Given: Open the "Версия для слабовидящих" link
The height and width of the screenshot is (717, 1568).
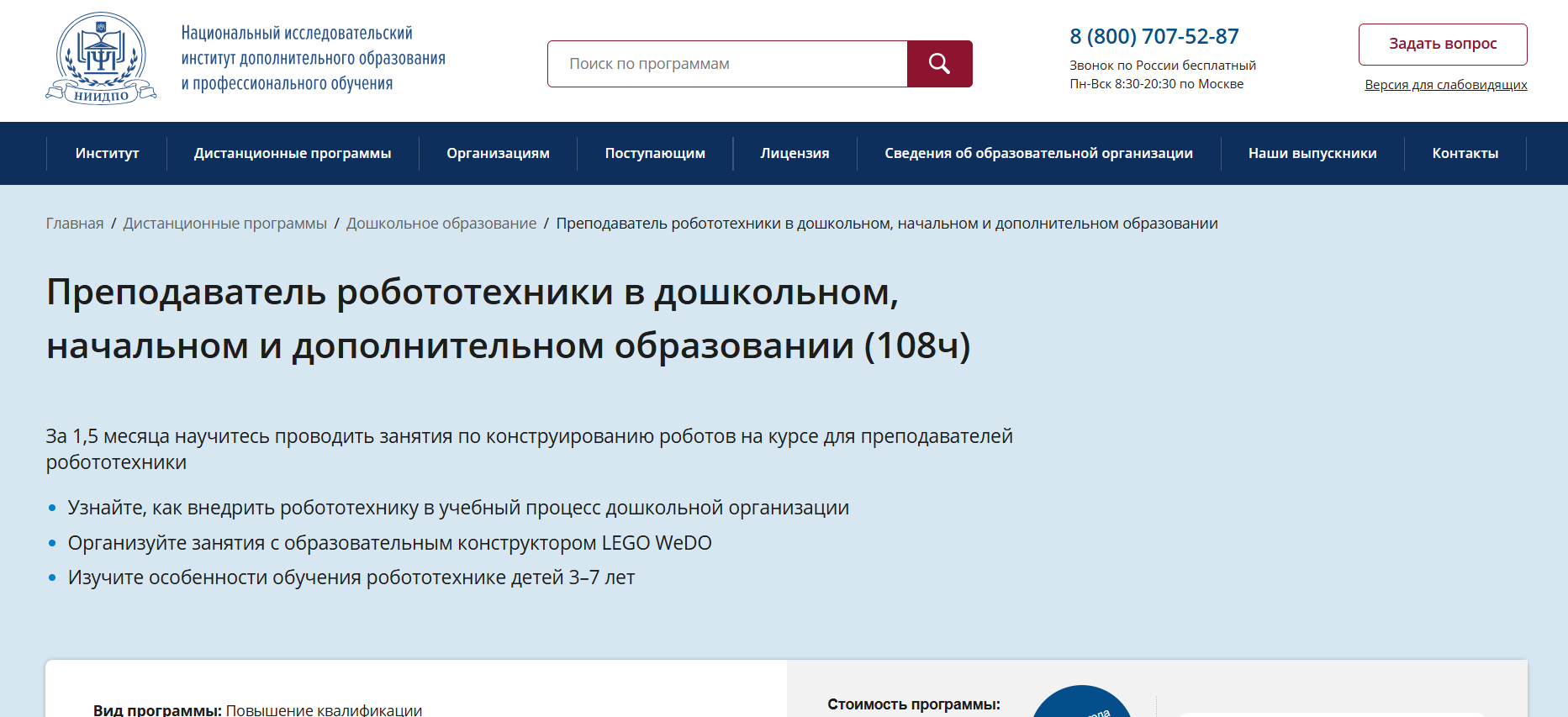Looking at the screenshot, I should coord(1445,85).
